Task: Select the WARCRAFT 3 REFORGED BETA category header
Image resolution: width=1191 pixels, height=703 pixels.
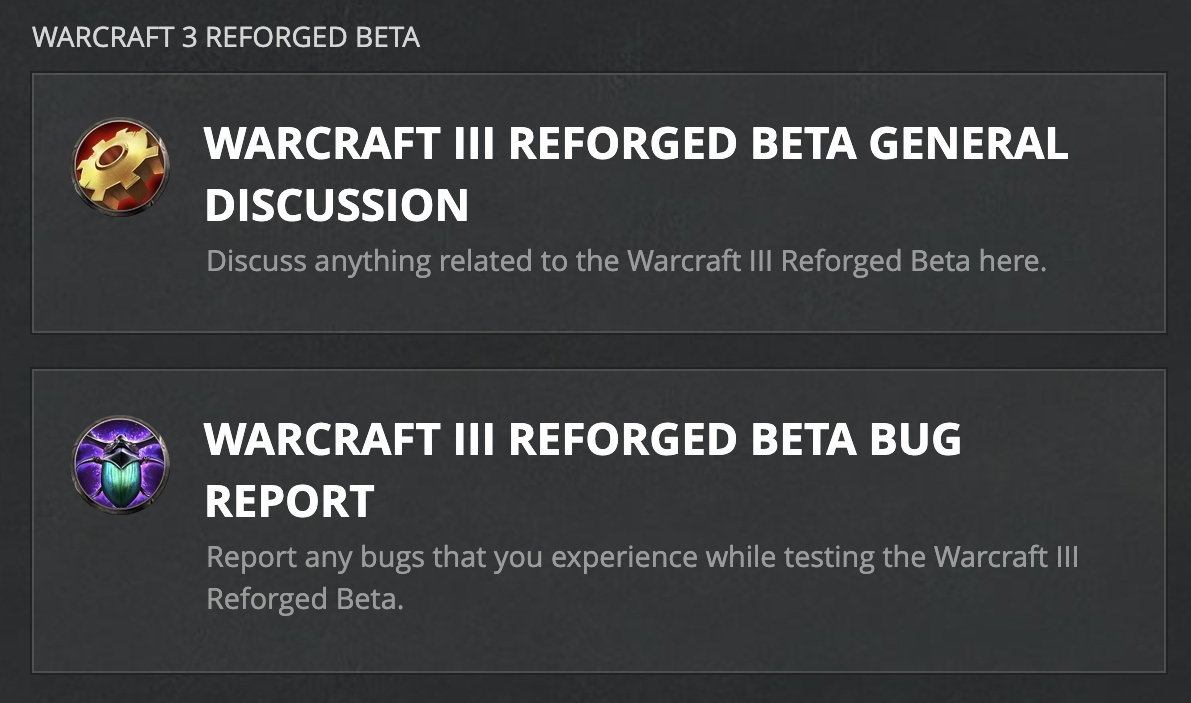Action: point(226,38)
